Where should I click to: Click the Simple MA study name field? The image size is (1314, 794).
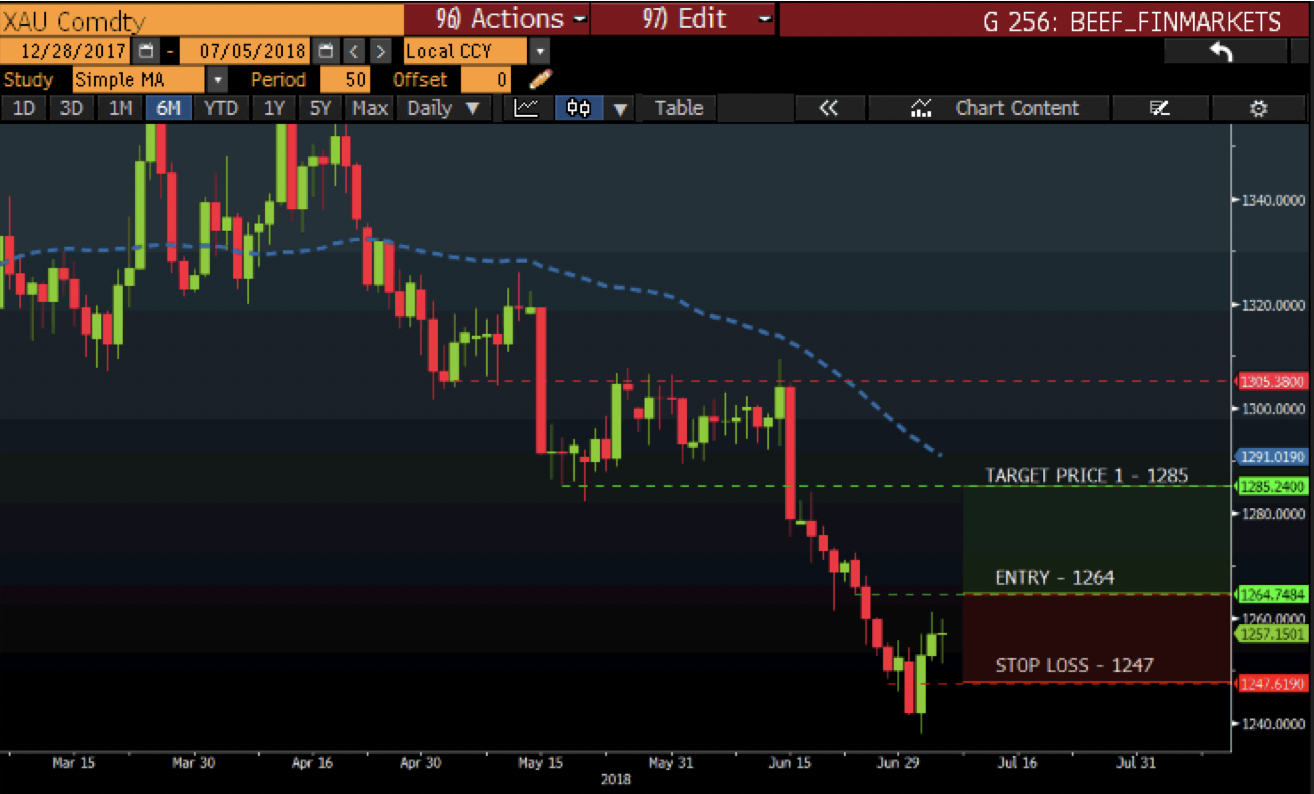[139, 79]
